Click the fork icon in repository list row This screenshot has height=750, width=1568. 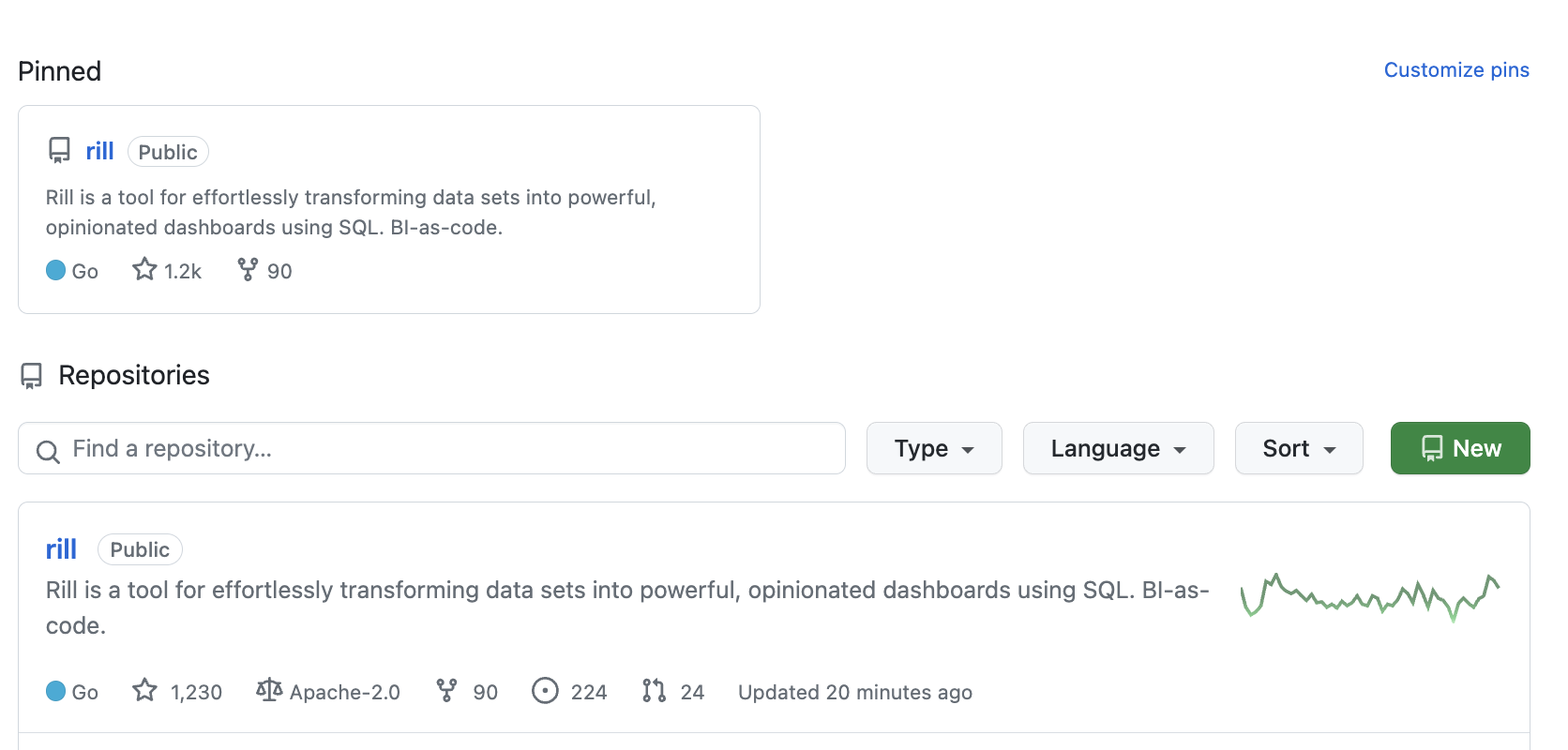click(447, 691)
